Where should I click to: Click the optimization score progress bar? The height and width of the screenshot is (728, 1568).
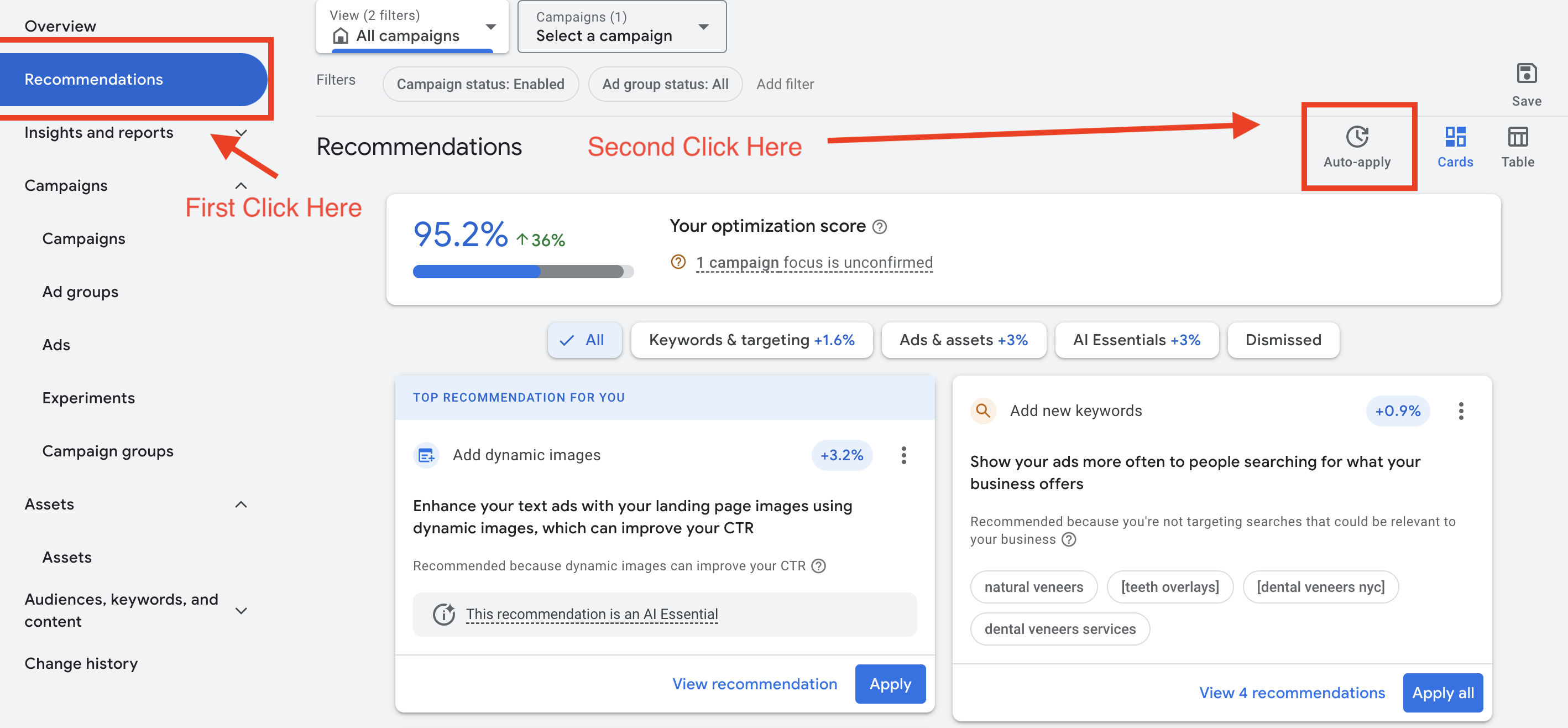[523, 272]
